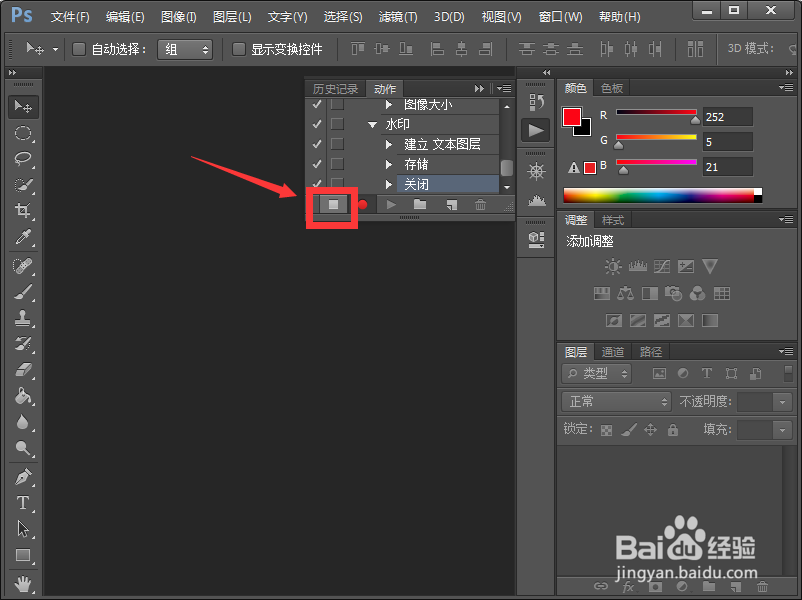Expand the 建立 文本图层 action step
This screenshot has width=802, height=600.
click(388, 144)
